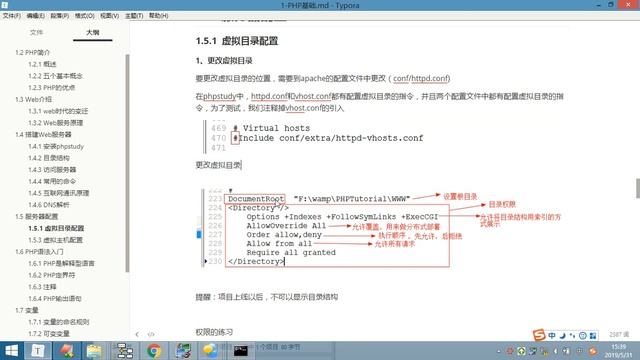Go to outline item 1.3.1 web时代的变迁
The width and height of the screenshot is (640, 360).
[x=58, y=111]
